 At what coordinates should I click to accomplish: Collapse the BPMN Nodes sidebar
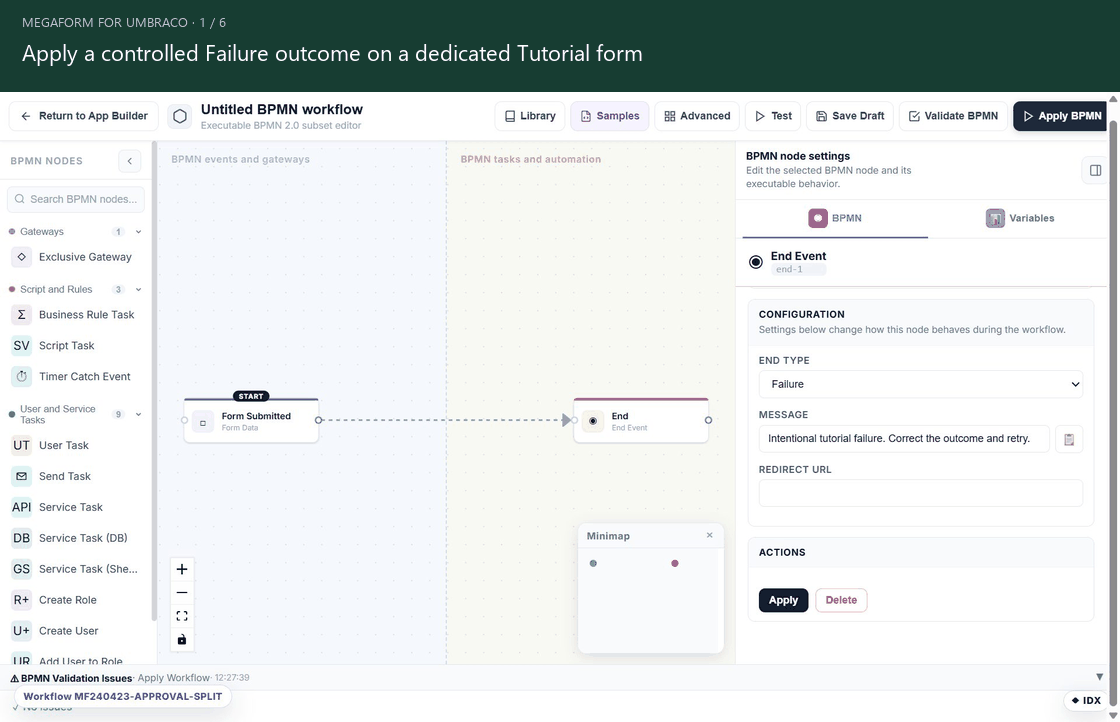pos(129,161)
